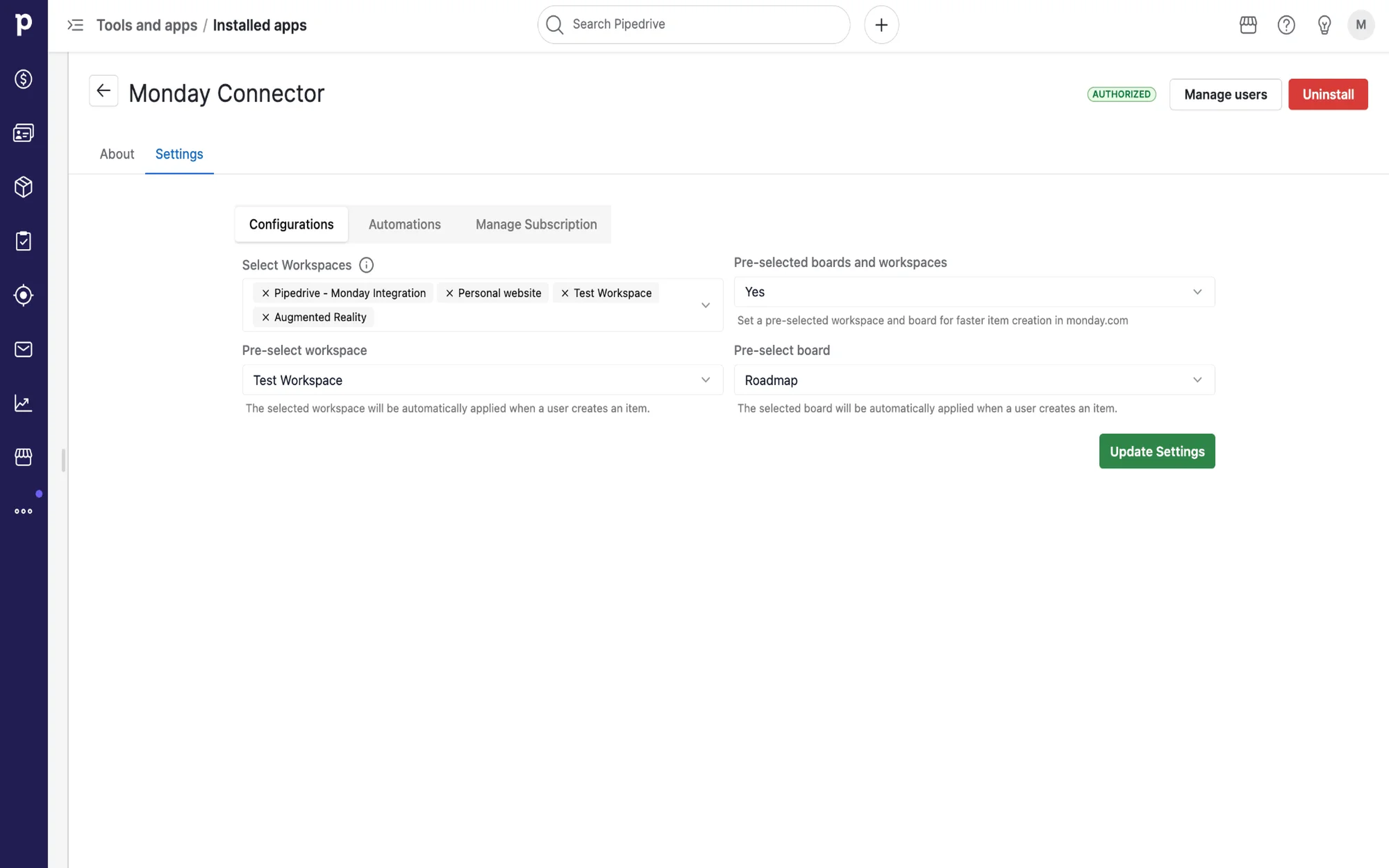This screenshot has height=868, width=1389.
Task: Remove the Personal website workspace tag
Action: coord(449,293)
